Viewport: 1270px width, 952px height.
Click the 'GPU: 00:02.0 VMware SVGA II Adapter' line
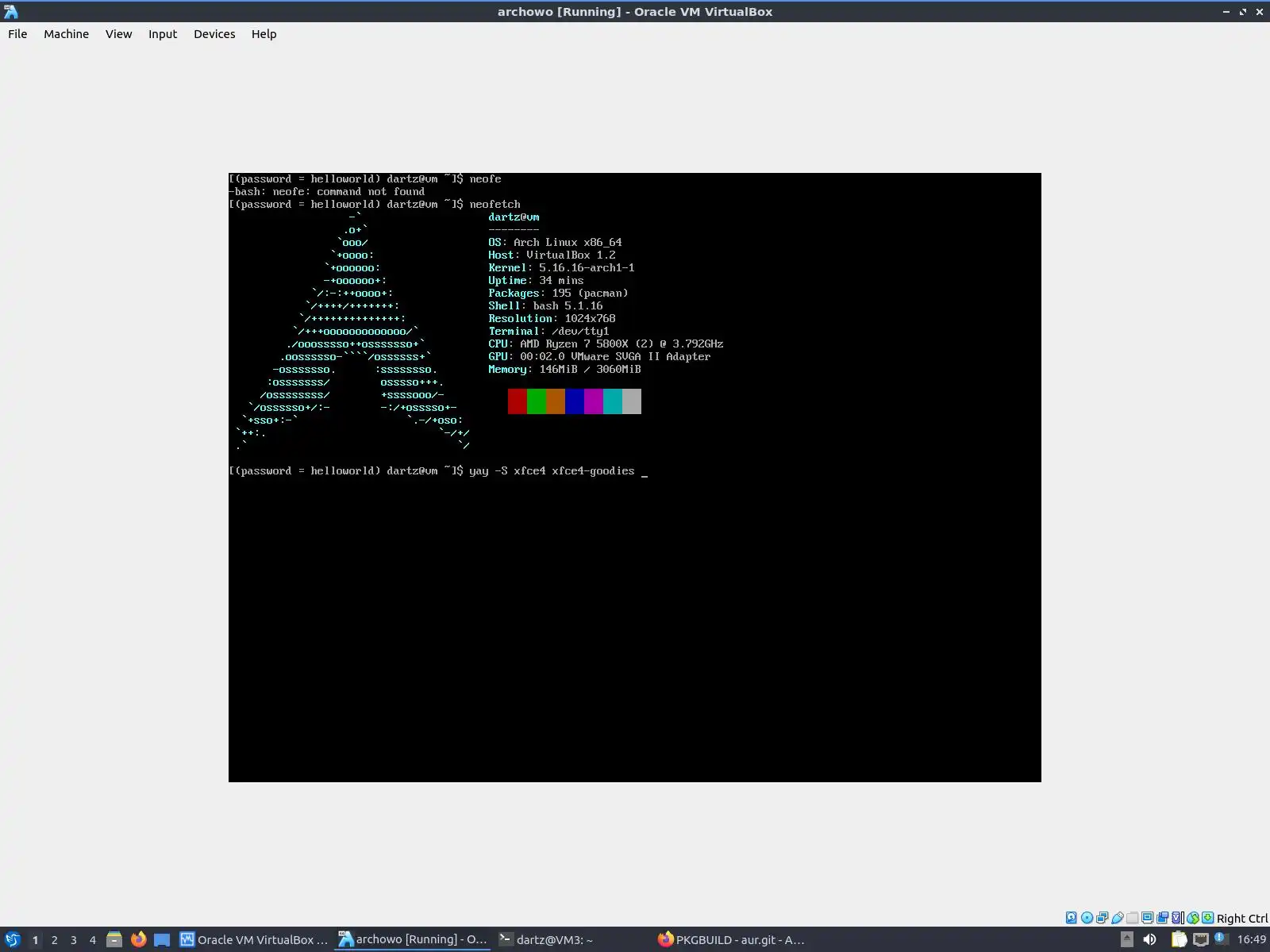click(599, 357)
